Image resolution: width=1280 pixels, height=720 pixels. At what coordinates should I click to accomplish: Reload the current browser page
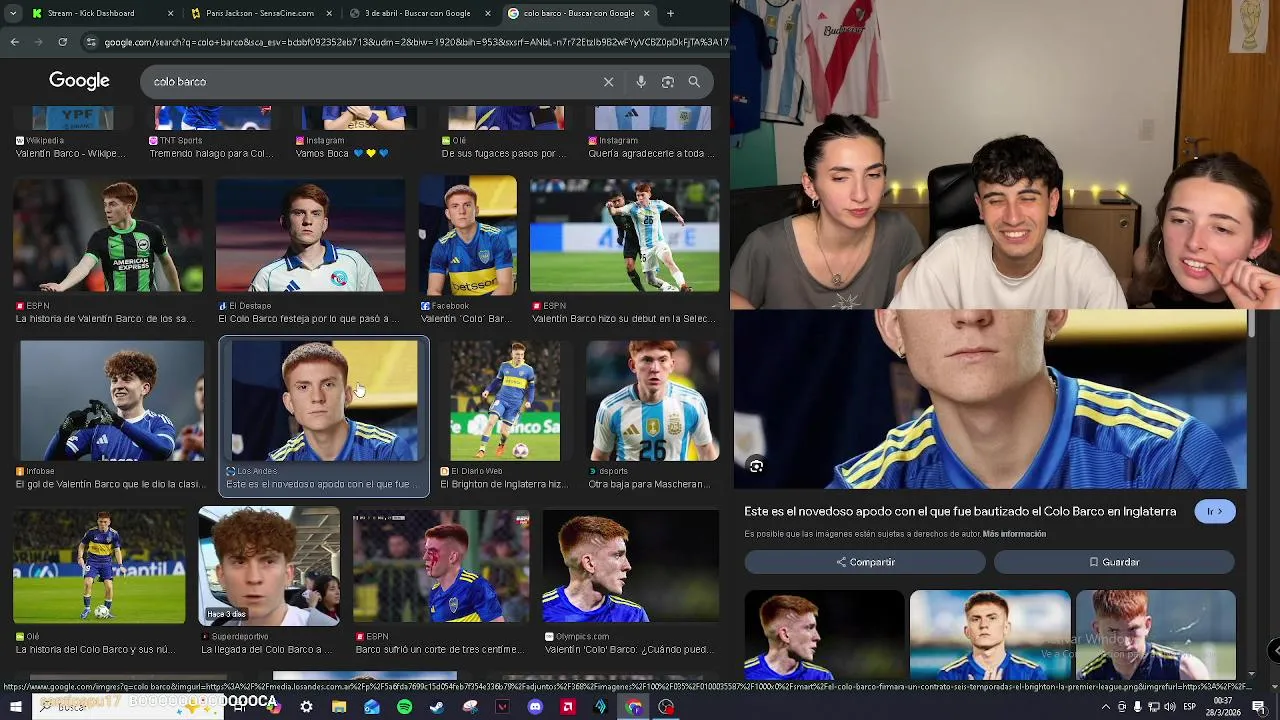pyautogui.click(x=62, y=42)
